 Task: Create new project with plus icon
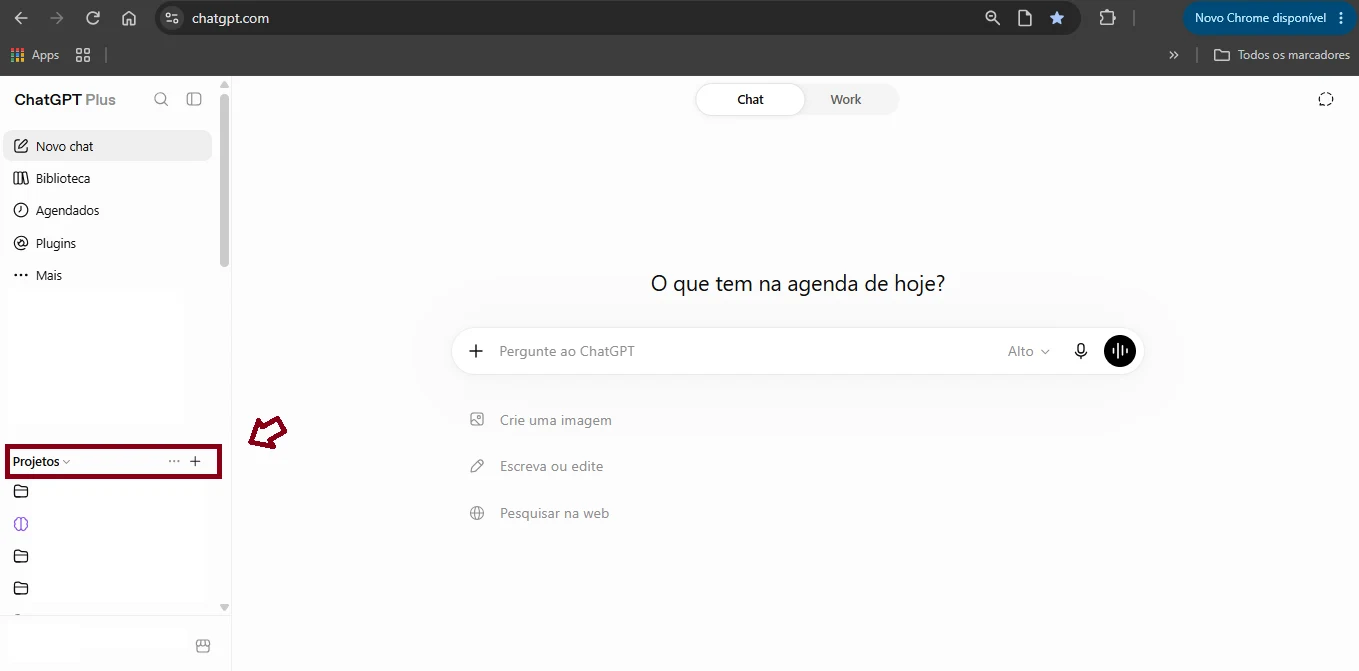coord(195,461)
